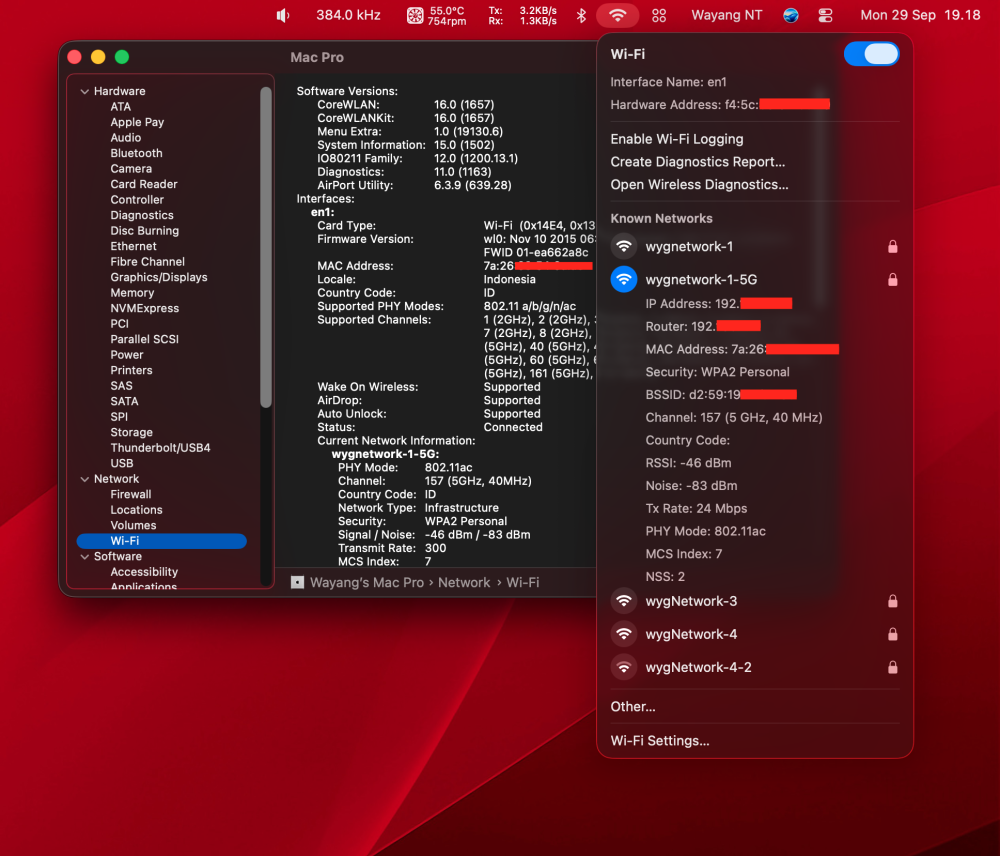
Task: Select ATA in the Hardware list
Action: [x=121, y=107]
